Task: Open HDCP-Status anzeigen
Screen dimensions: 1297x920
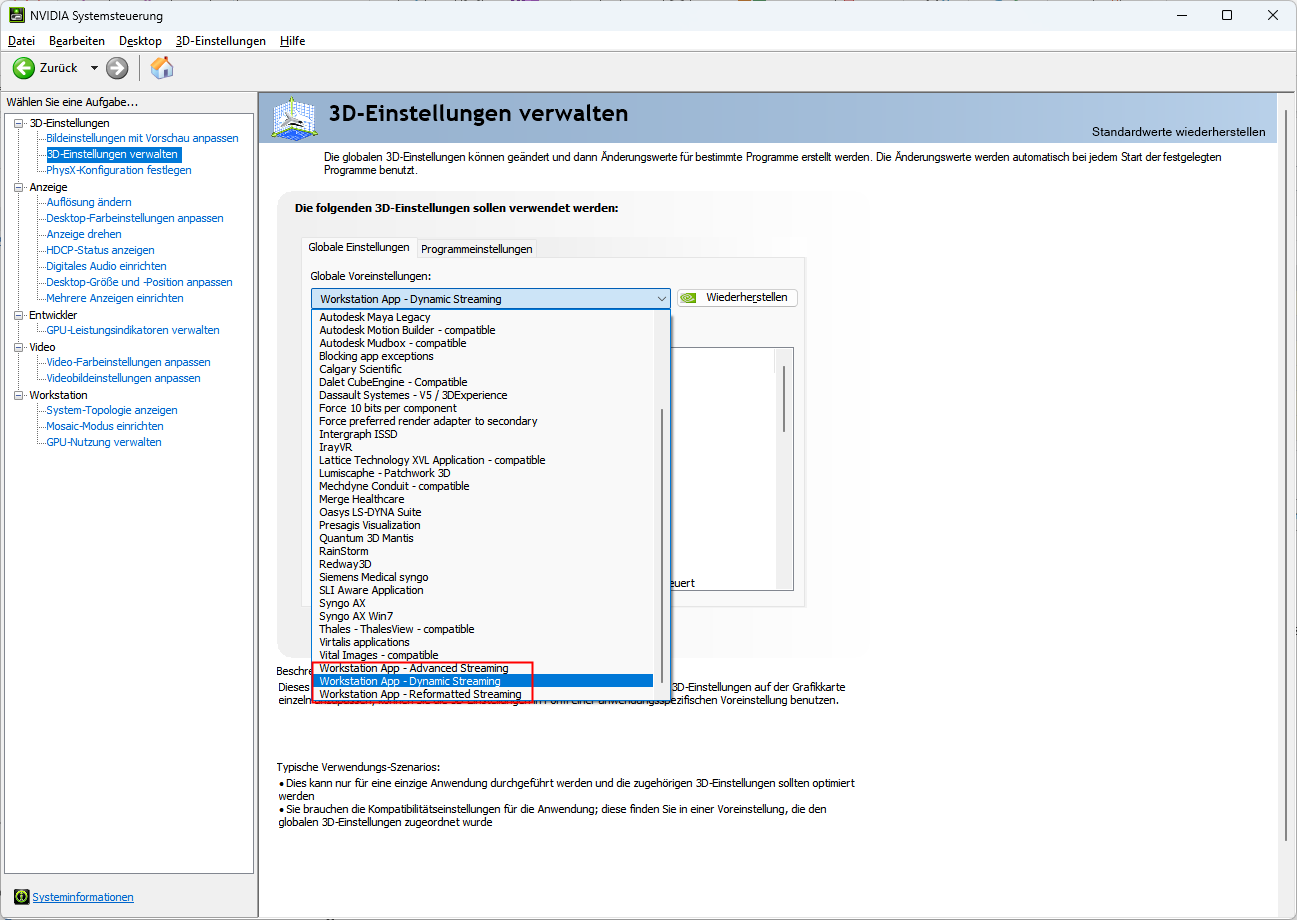Action: point(100,250)
